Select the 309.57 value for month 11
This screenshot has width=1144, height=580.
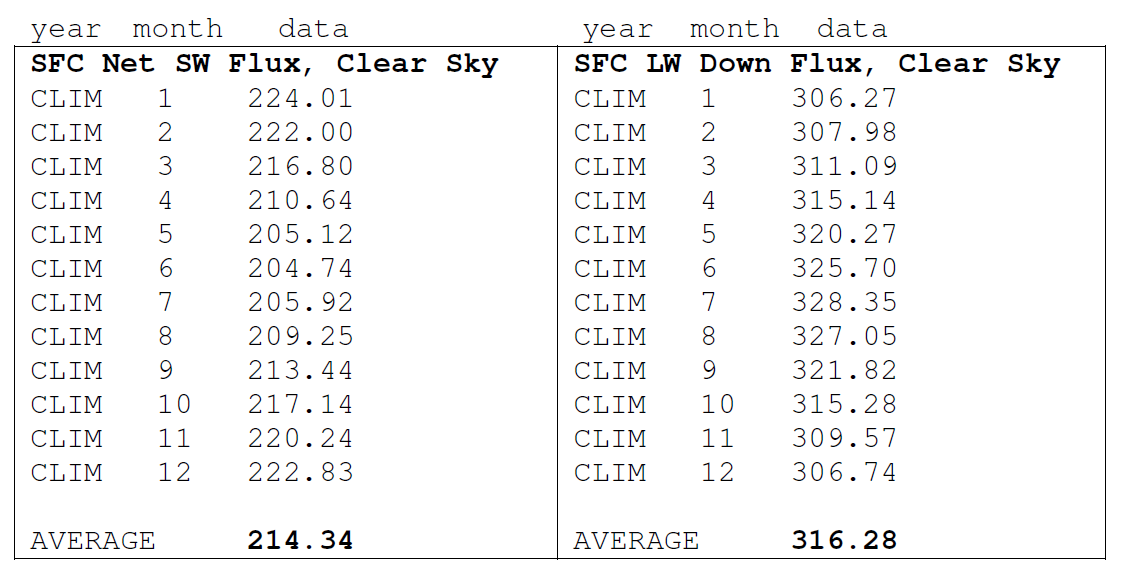[844, 438]
